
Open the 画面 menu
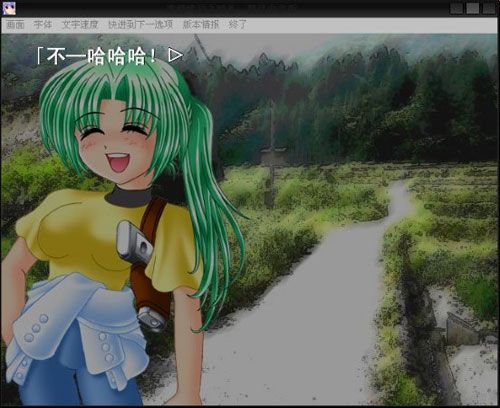pos(15,25)
